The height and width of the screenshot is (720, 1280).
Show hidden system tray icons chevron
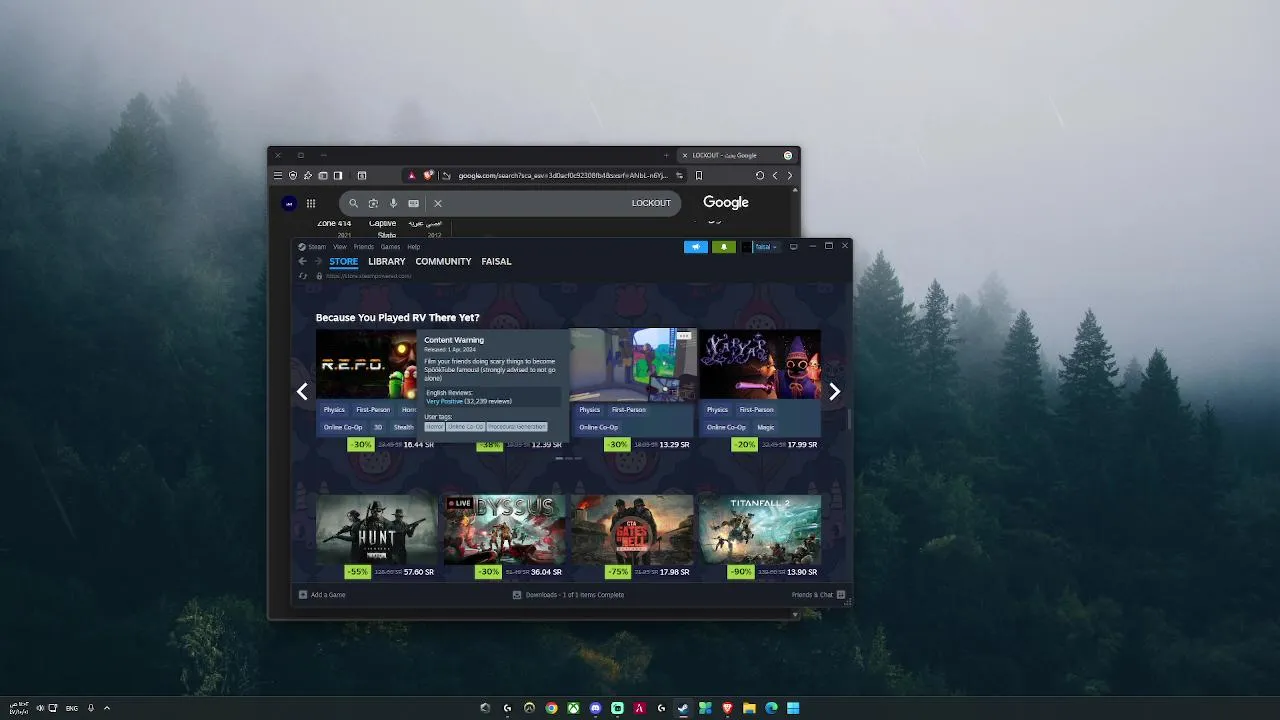(x=106, y=708)
